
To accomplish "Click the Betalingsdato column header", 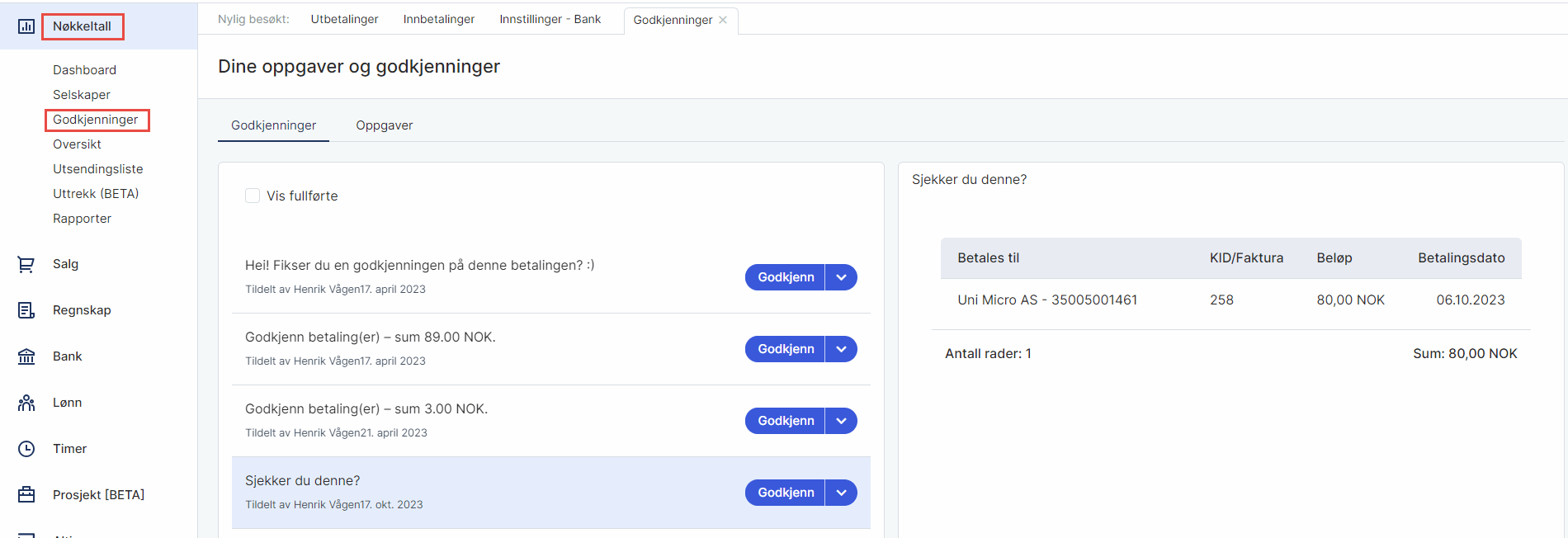I will pos(1462,258).
